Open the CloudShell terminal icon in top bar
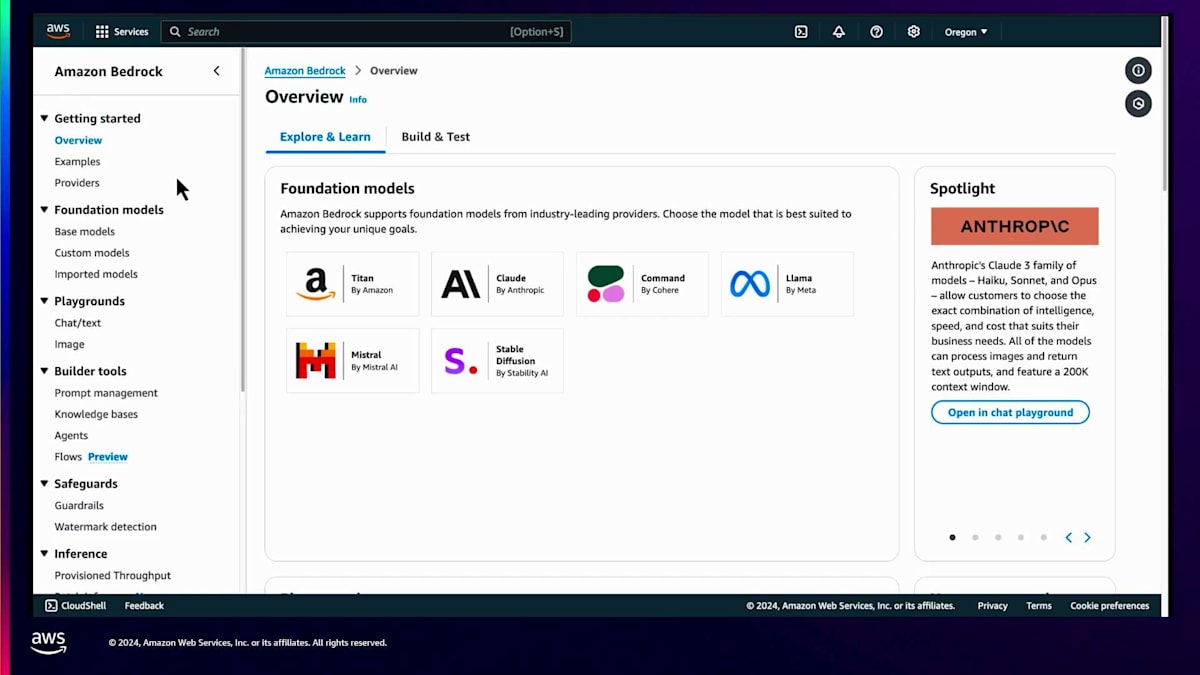The image size is (1200, 675). (801, 32)
